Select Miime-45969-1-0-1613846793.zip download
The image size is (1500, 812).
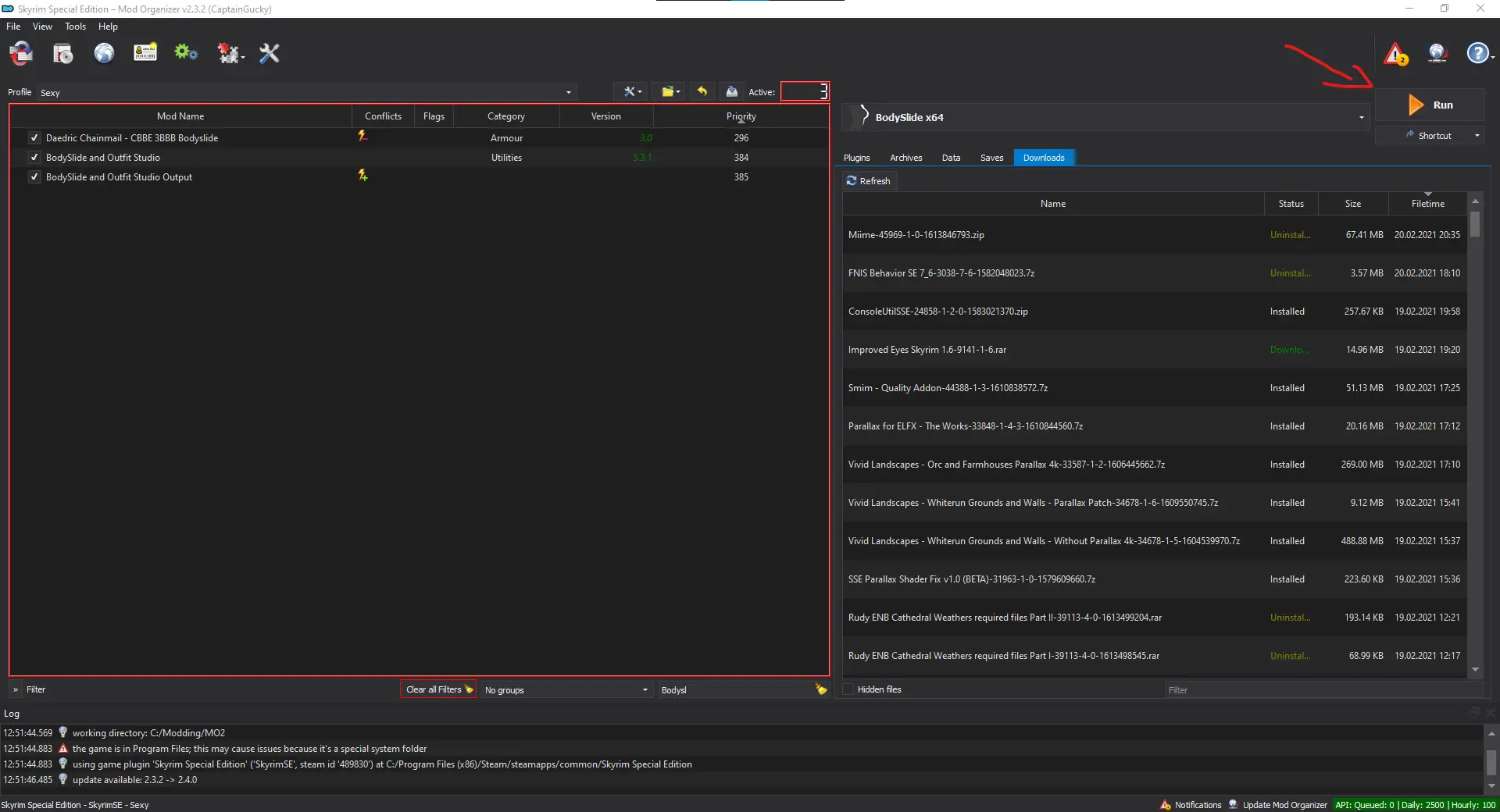(x=1155, y=235)
